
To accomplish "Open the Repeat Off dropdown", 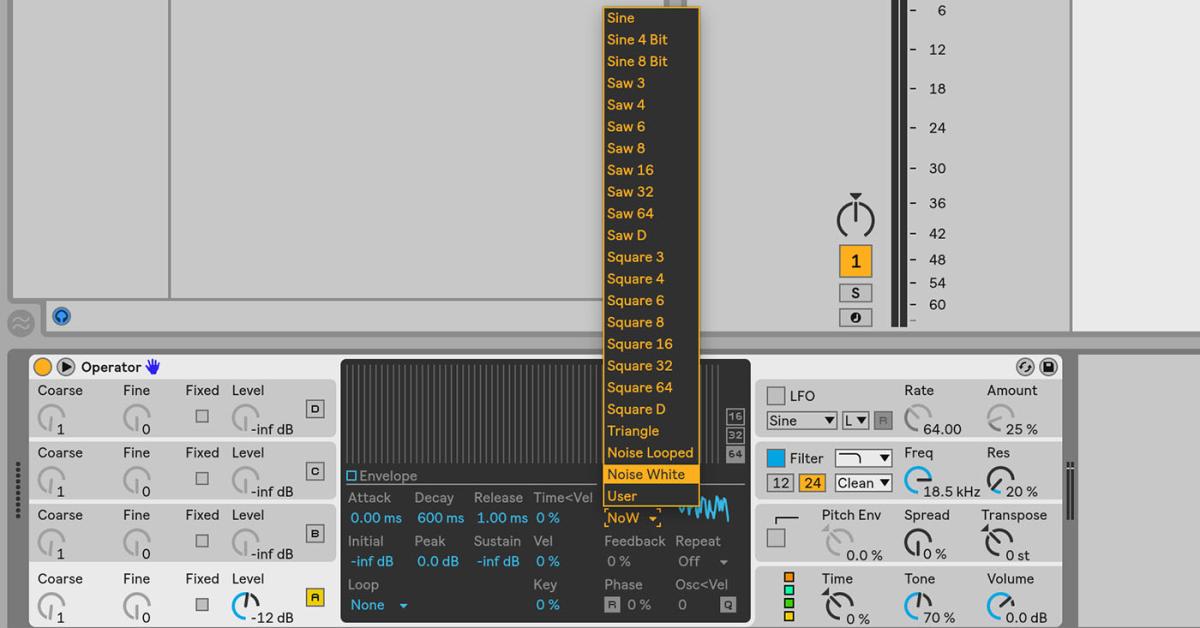I will pos(702,562).
